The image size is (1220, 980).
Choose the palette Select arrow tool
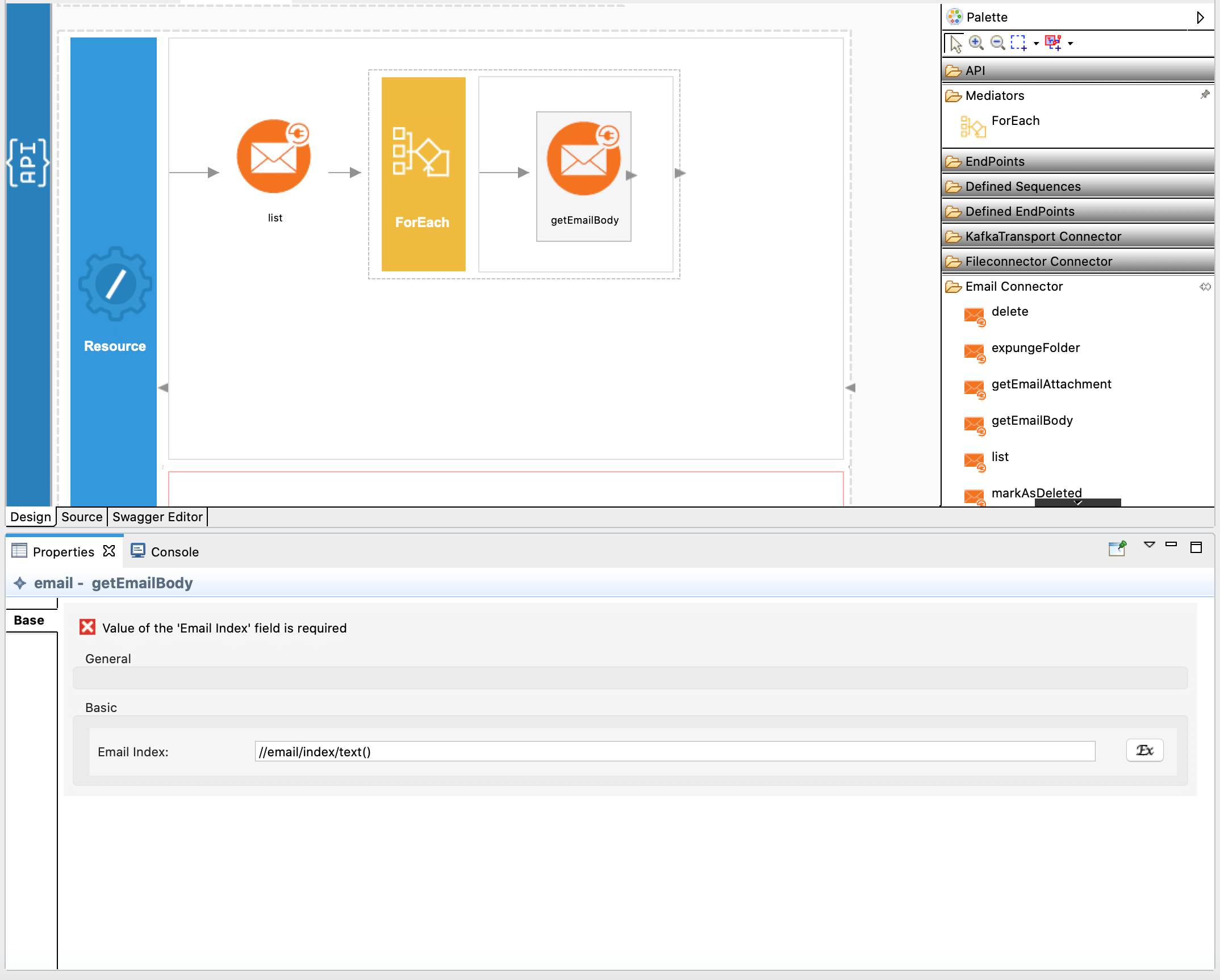coord(956,43)
